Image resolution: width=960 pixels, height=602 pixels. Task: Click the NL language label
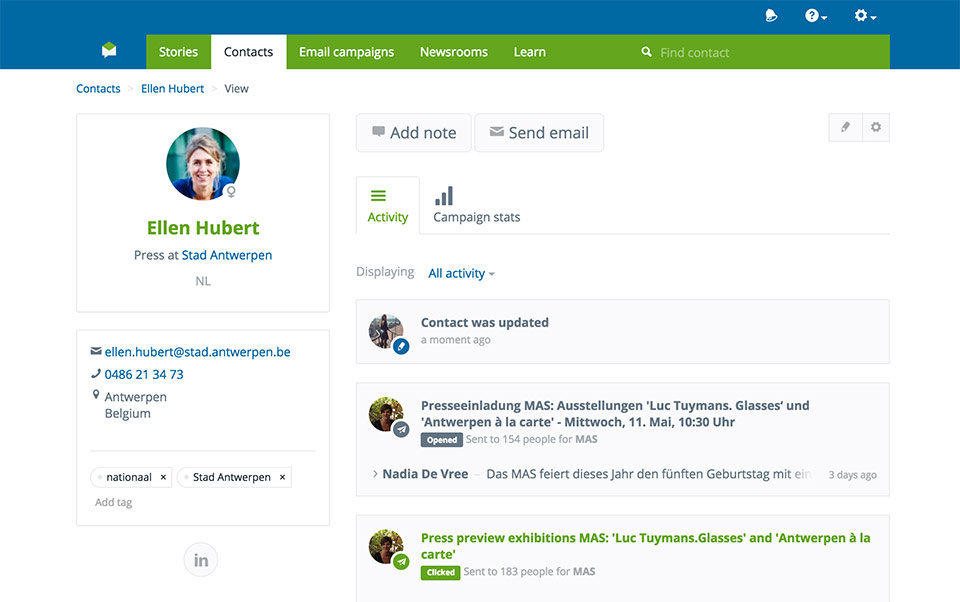[203, 281]
